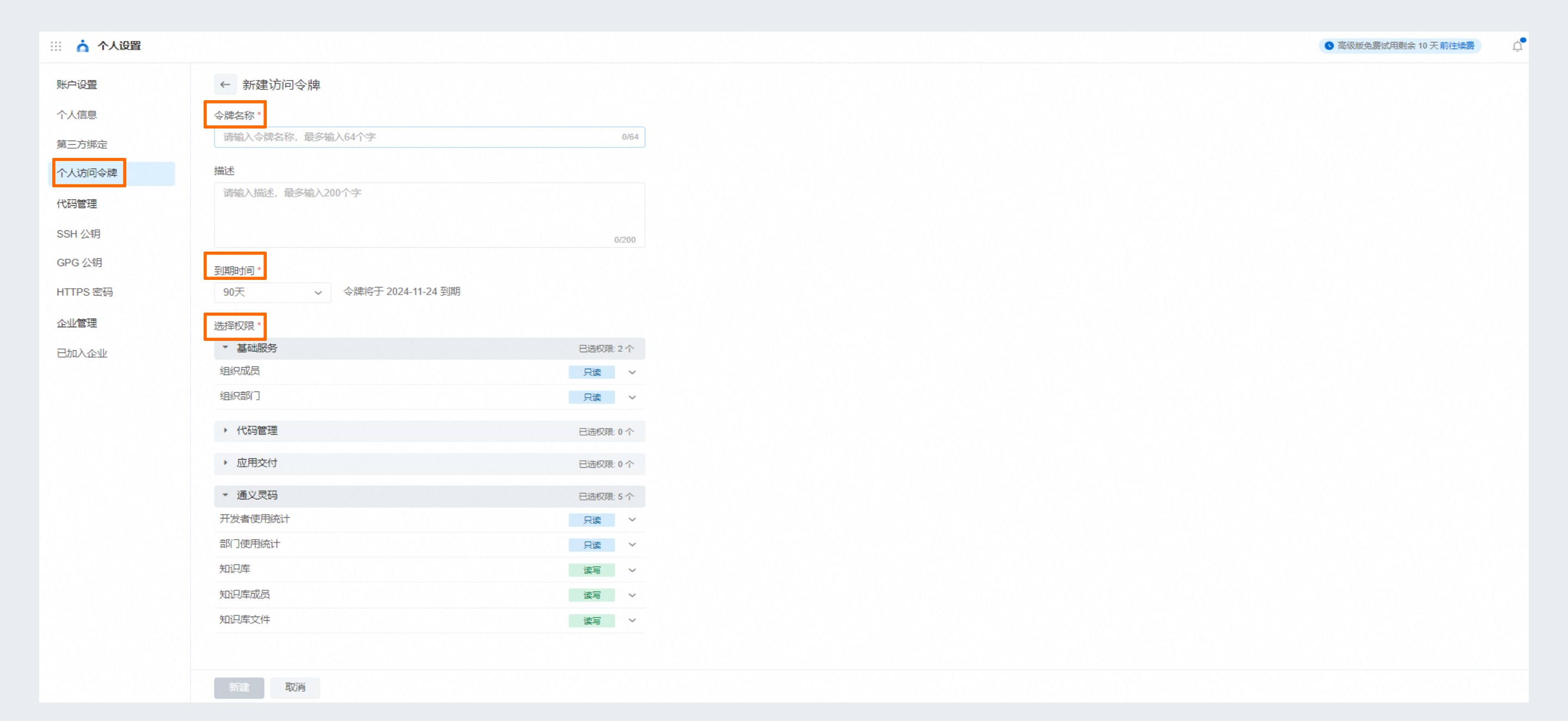
Task: Click the clock icon in trial banner
Action: point(1329,46)
